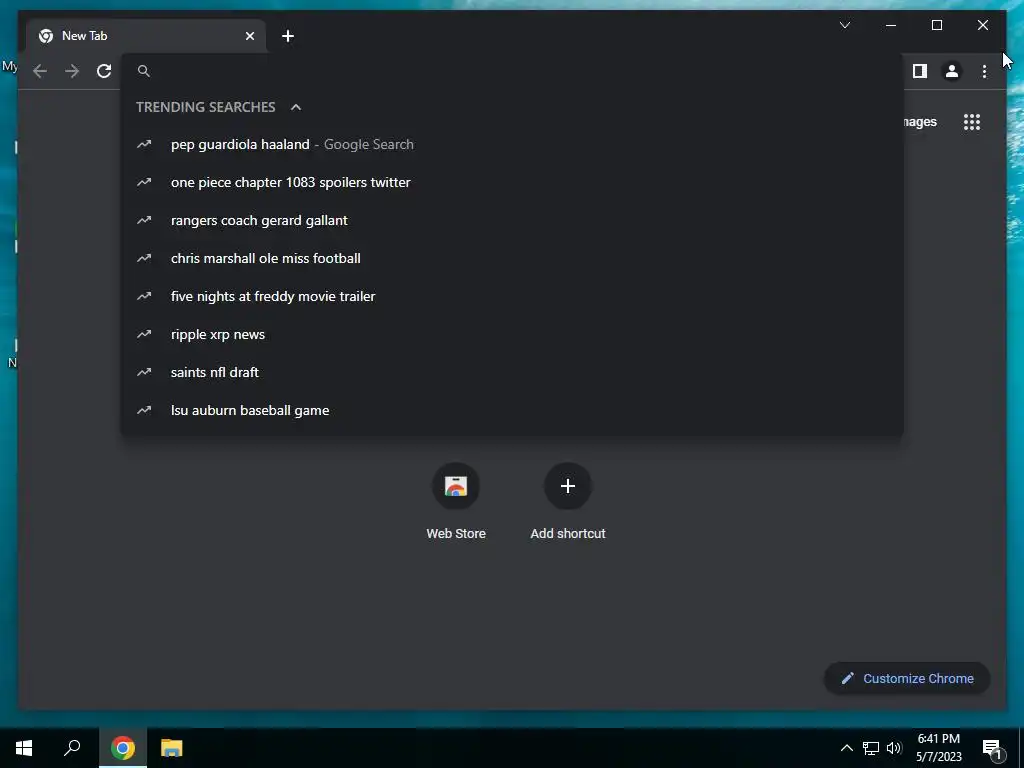The image size is (1024, 768).
Task: Open the notification center icon
Action: [992, 748]
